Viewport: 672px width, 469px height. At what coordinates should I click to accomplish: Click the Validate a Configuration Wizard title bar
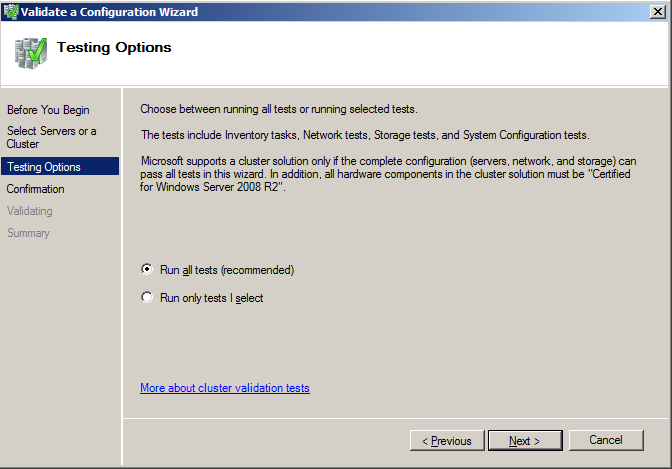(300, 11)
